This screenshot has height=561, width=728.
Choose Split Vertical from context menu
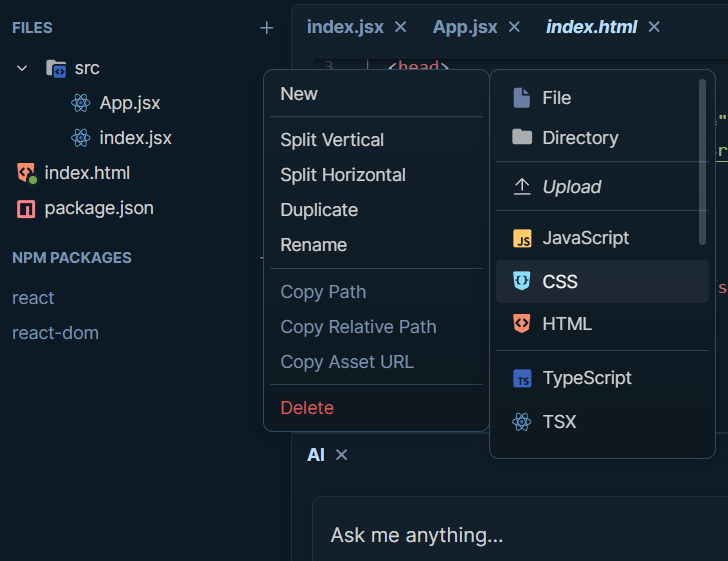376,140
